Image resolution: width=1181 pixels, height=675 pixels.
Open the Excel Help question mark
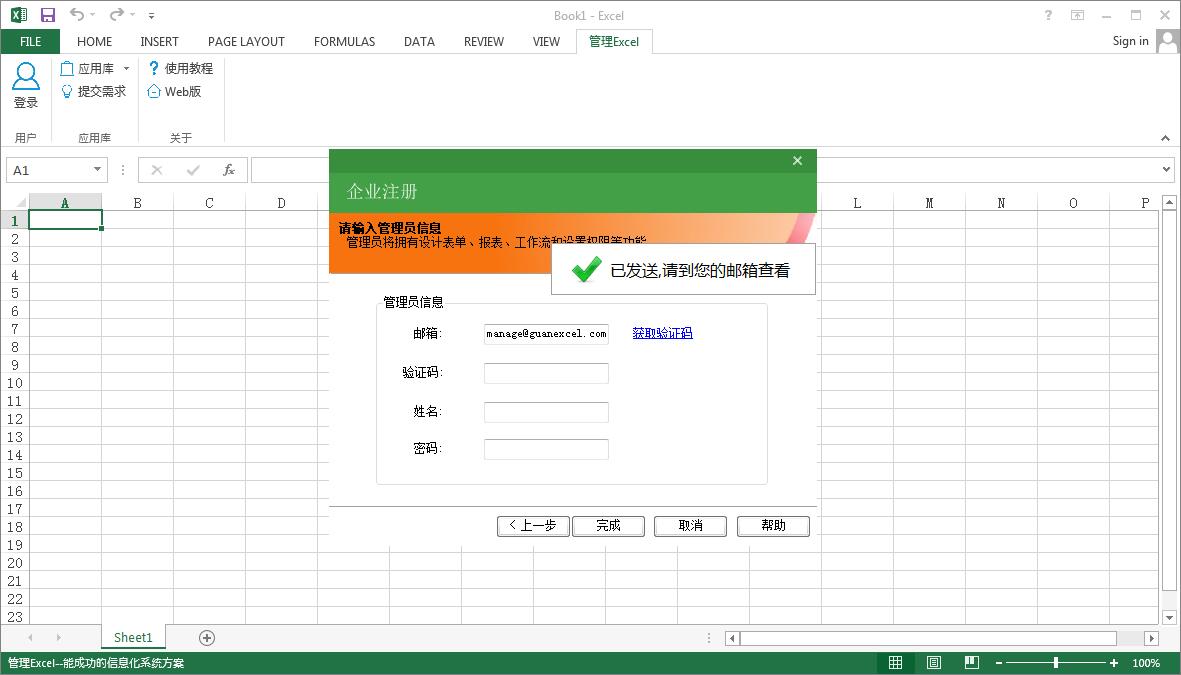tap(1048, 15)
